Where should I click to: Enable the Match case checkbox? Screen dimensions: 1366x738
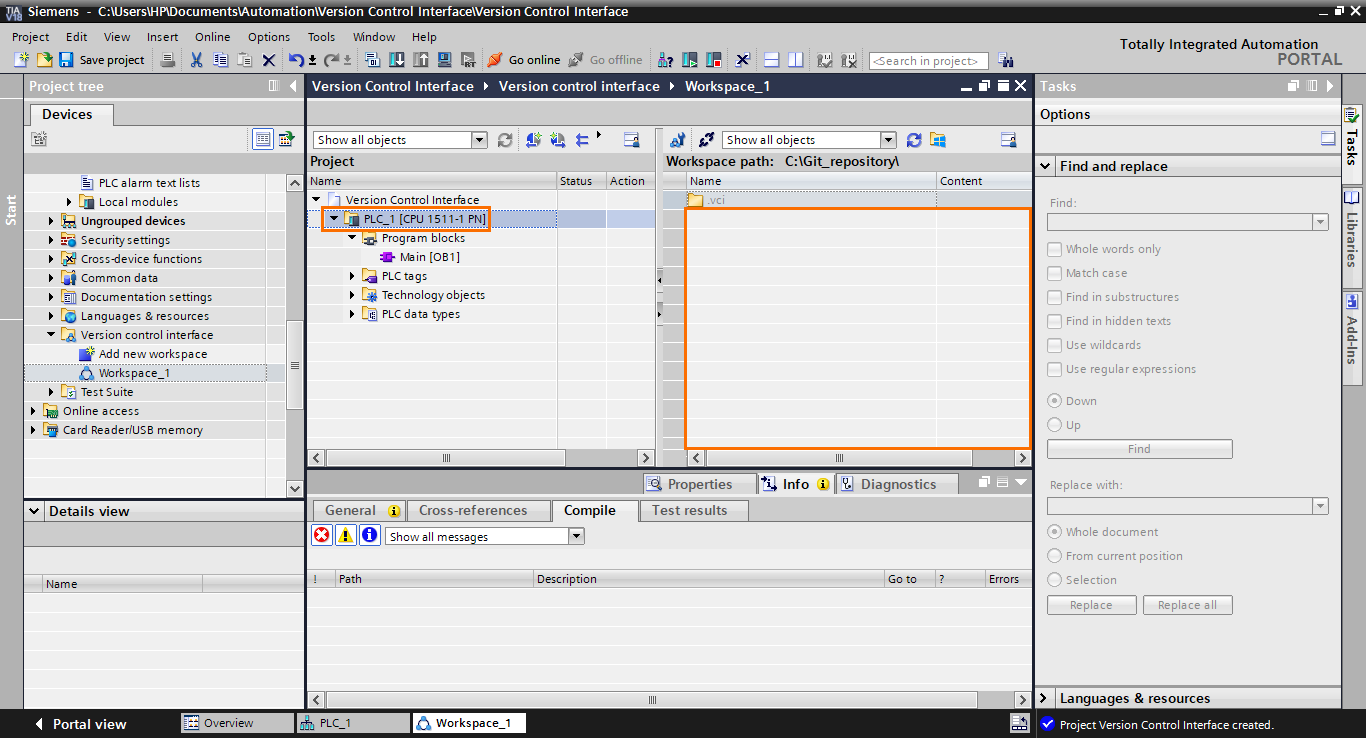click(x=1054, y=272)
